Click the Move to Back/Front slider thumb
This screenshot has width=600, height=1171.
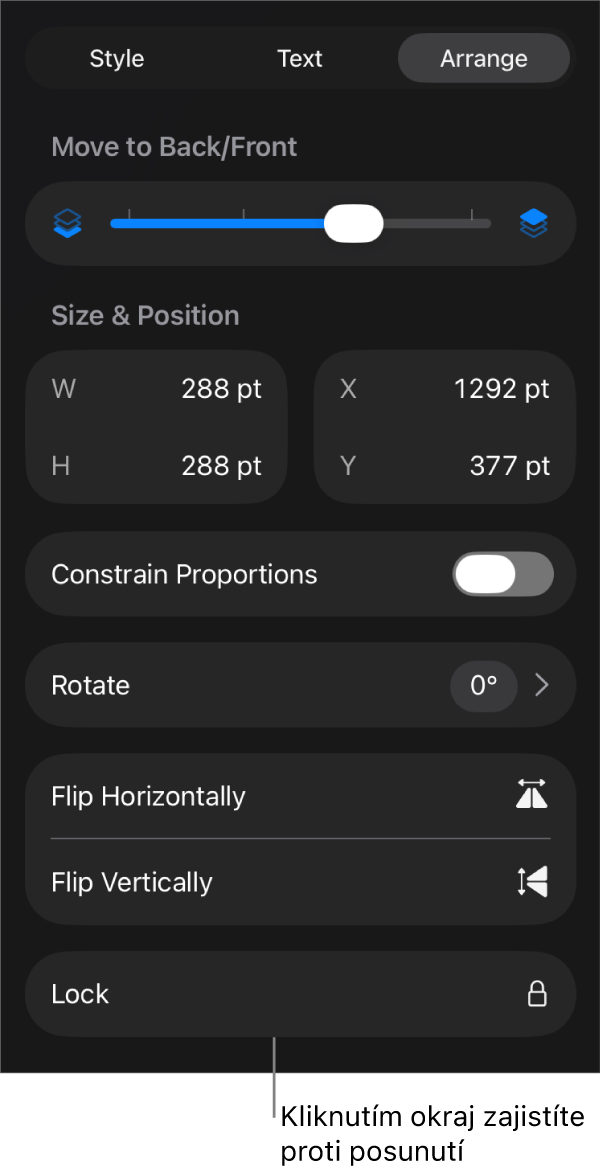354,223
